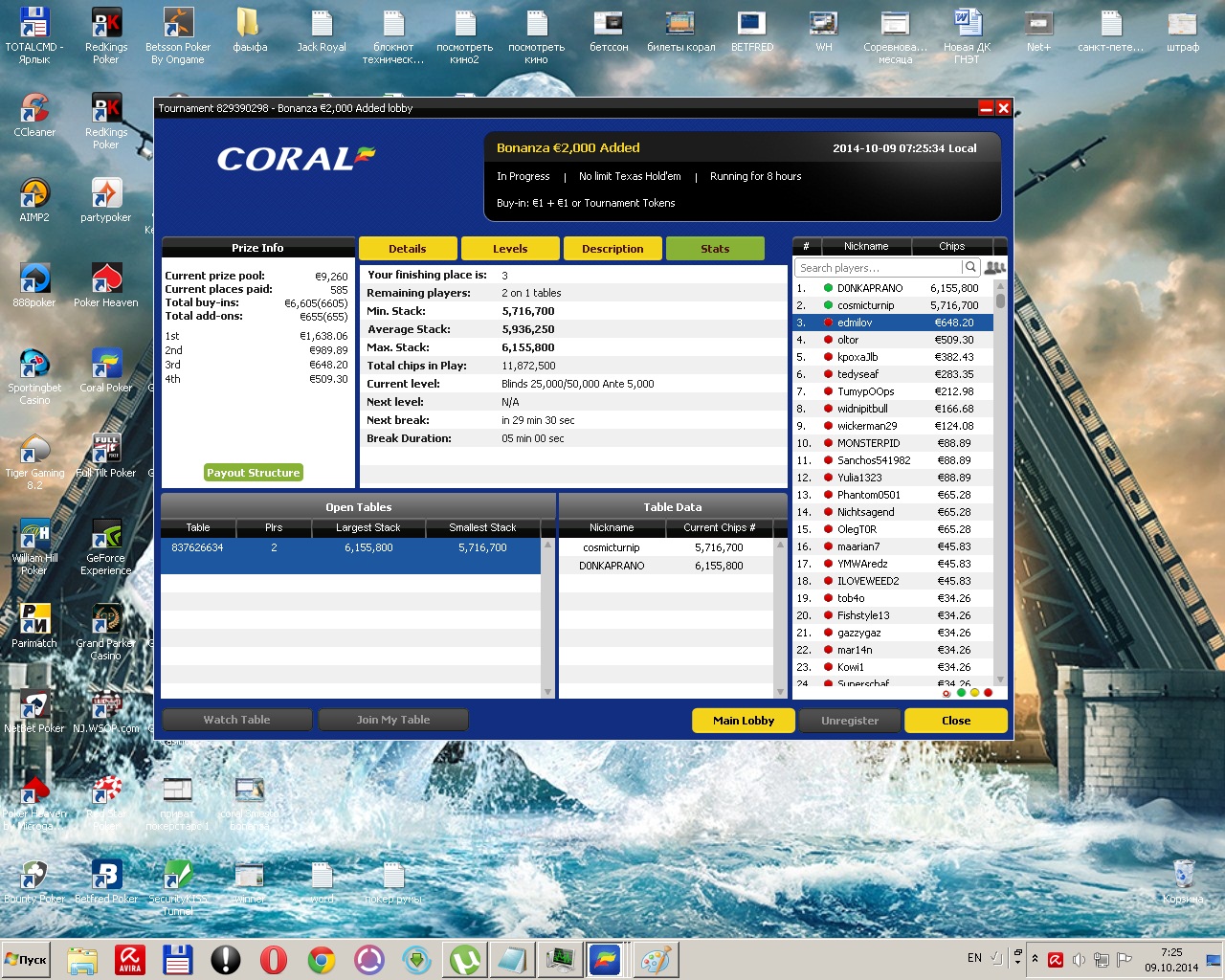Click the Watch Table button
Image resolution: width=1225 pixels, height=980 pixels.
coord(236,720)
